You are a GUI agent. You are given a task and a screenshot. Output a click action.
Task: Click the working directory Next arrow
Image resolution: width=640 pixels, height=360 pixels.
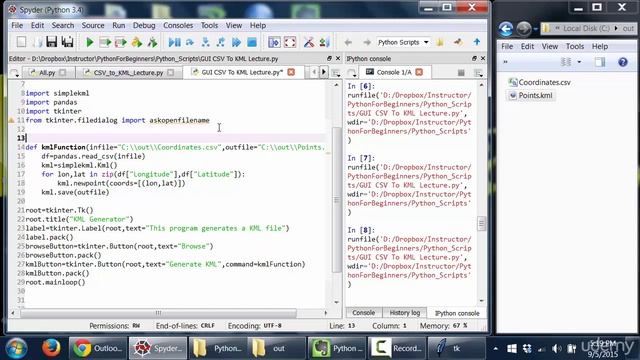pos(367,42)
